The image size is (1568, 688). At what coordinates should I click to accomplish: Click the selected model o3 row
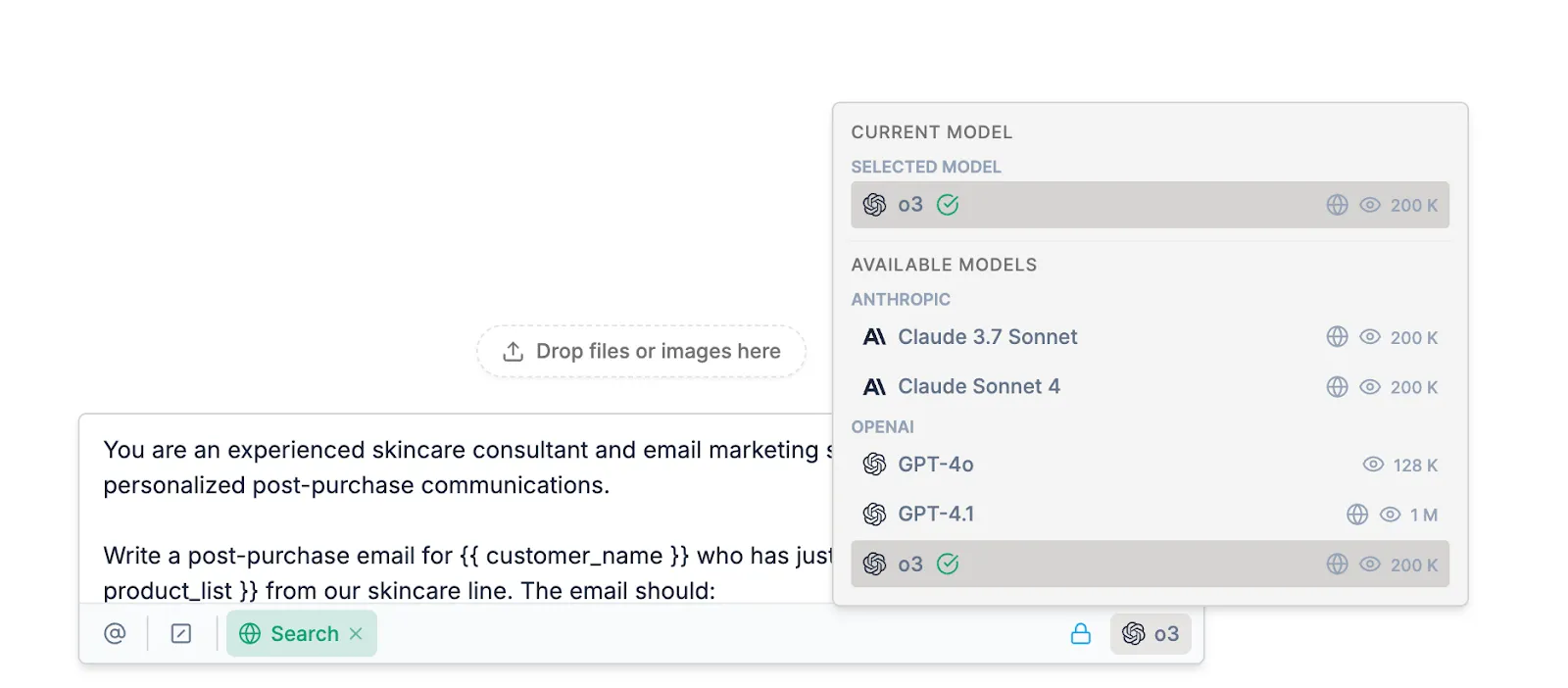[1150, 205]
